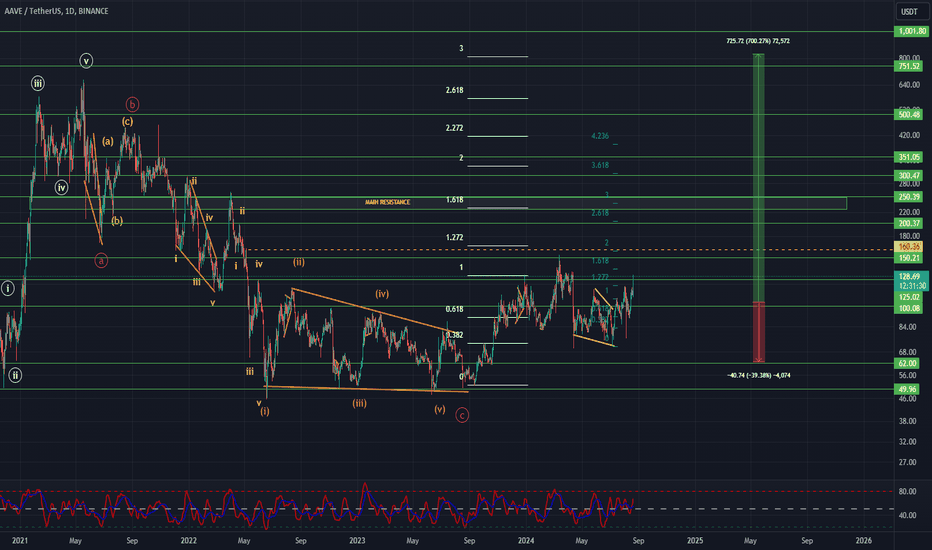Select the 250.39 price level label

click(909, 197)
